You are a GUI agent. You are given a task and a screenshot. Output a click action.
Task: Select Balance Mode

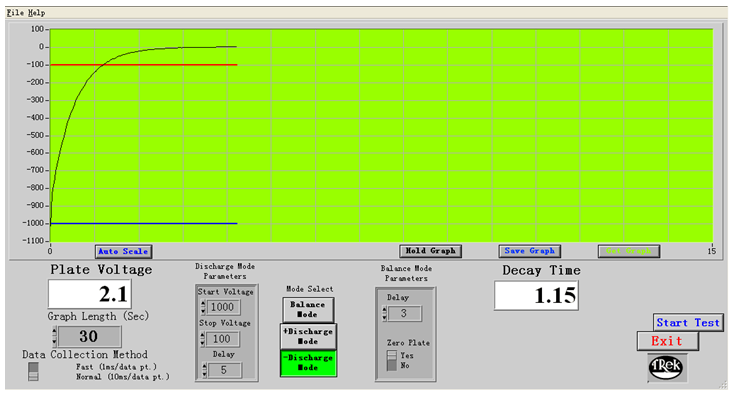(308, 310)
